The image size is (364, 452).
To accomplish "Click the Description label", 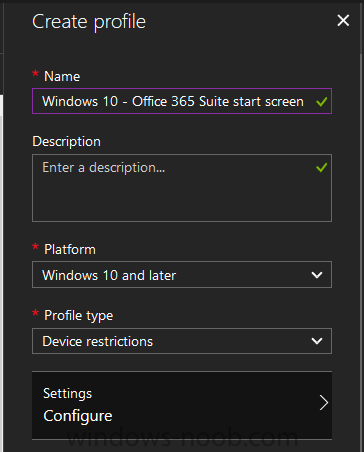I will 67,142.
